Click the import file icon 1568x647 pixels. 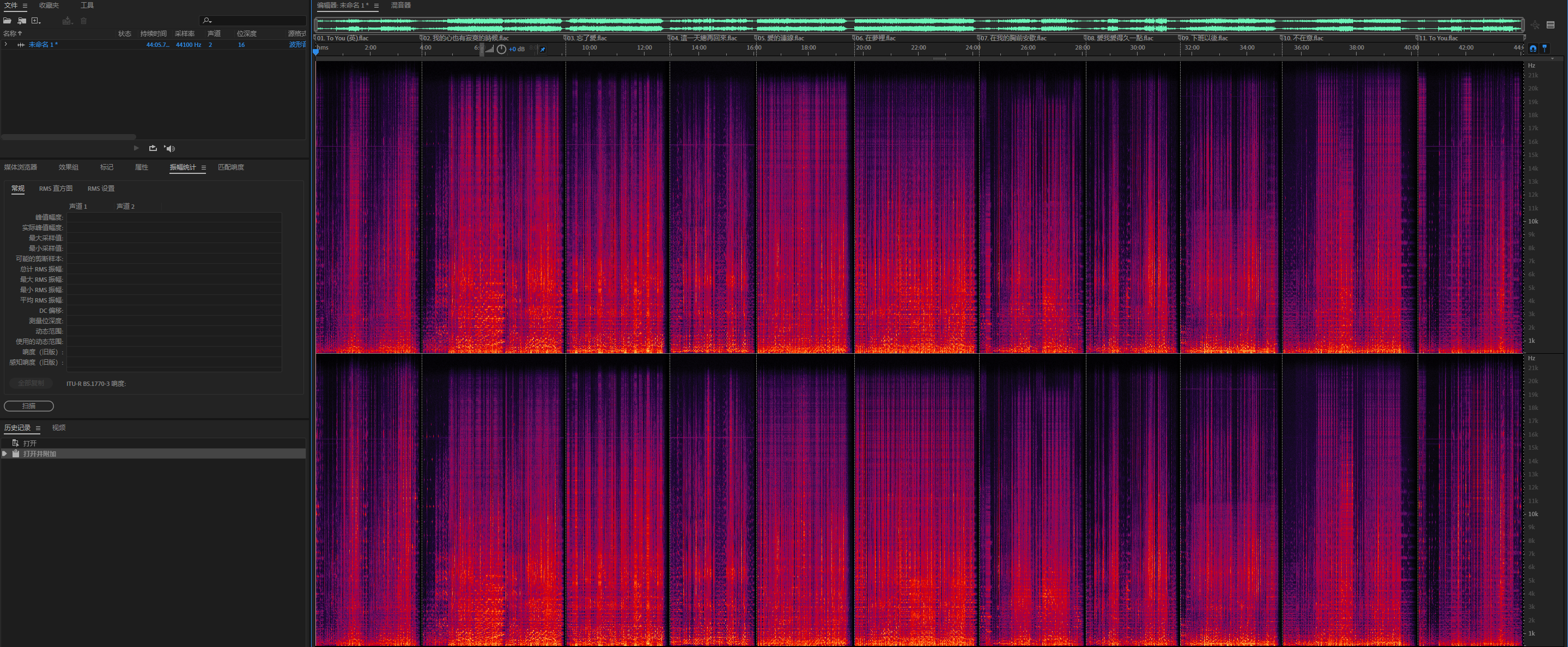pyautogui.click(x=21, y=21)
